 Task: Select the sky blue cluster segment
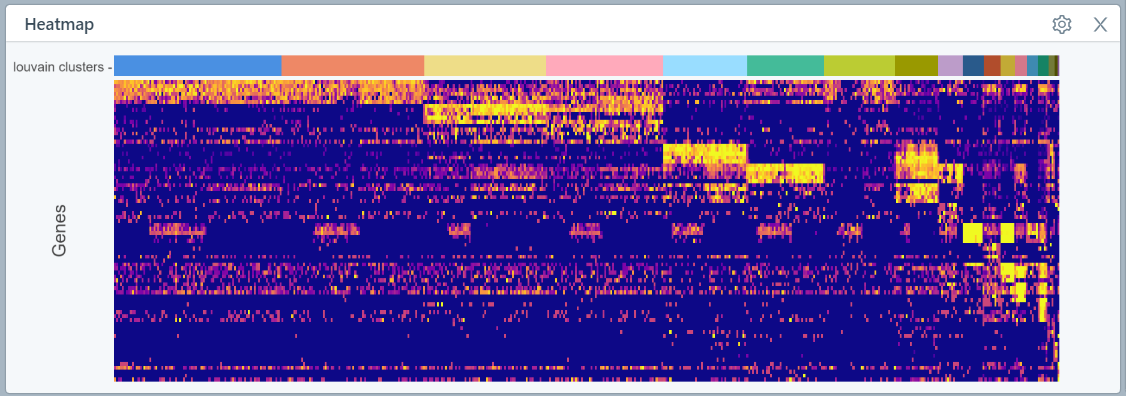tap(704, 65)
